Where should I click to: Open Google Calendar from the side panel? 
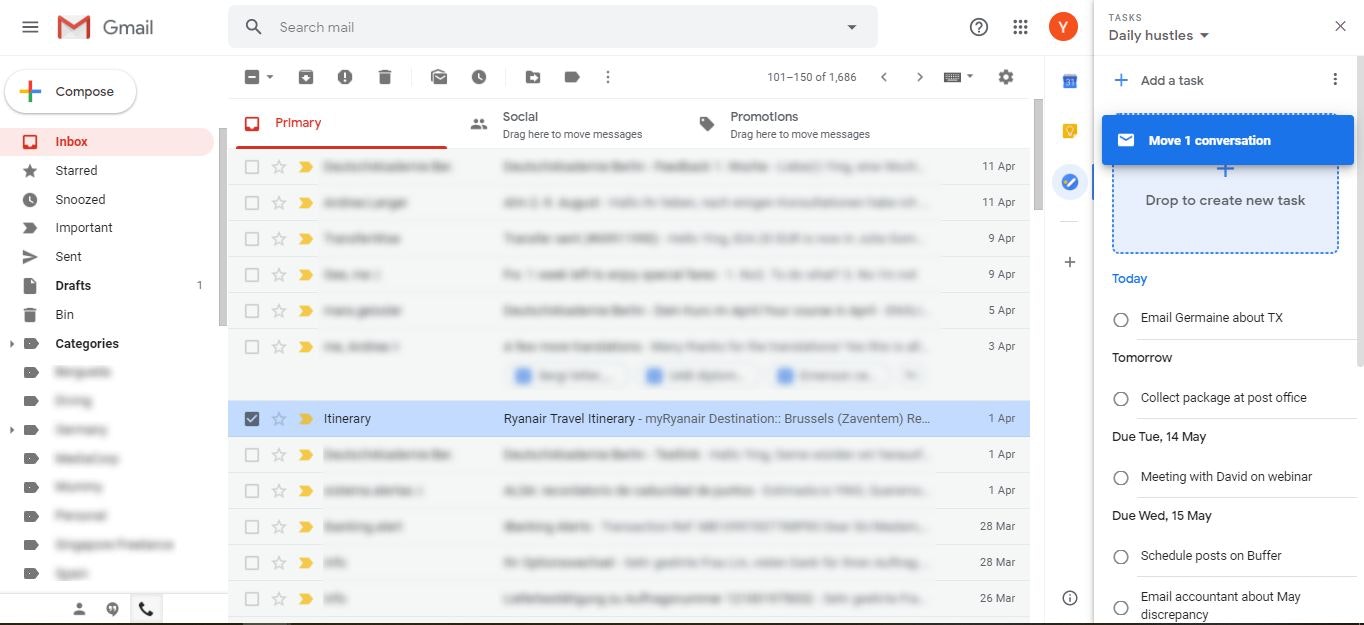1069,81
